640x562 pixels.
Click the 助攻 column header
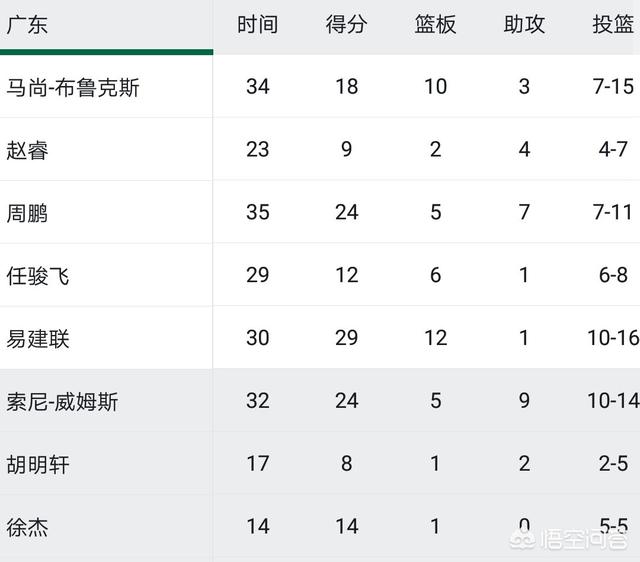pos(524,24)
